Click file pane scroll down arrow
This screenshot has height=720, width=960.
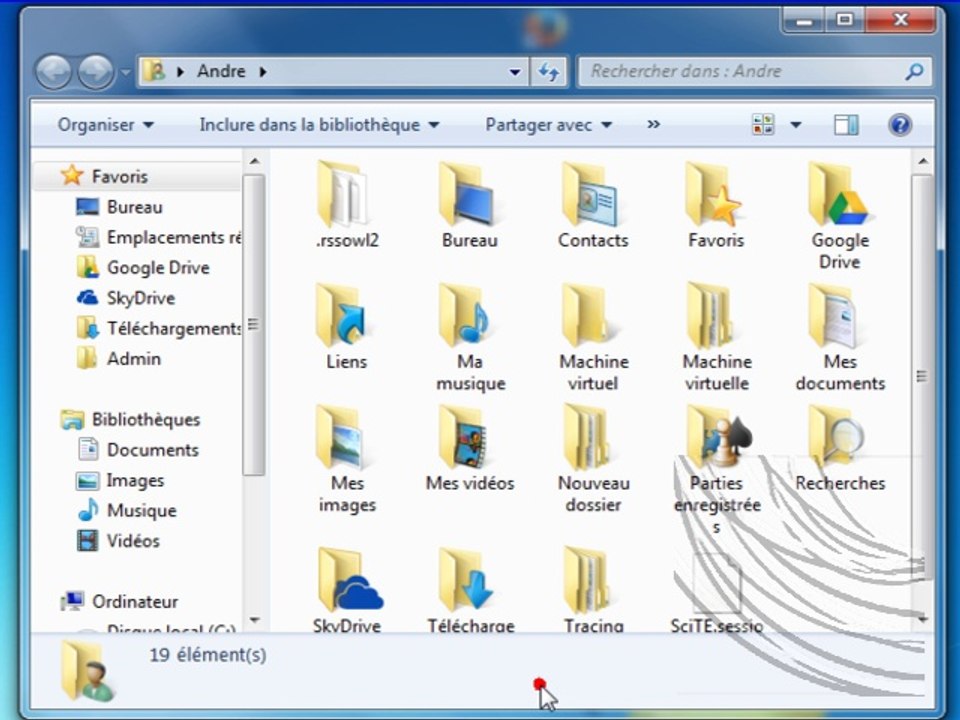[x=923, y=620]
